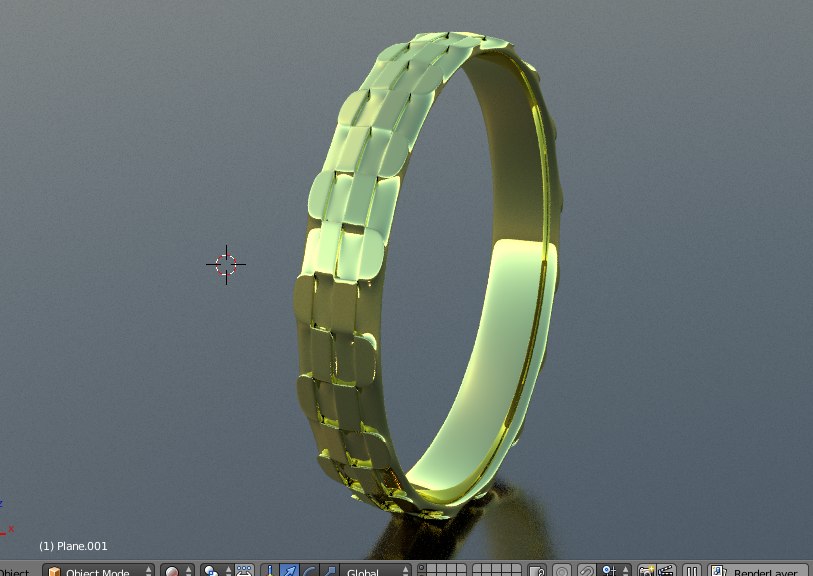Select the scale manipulator icon
Screen dimensions: 813x576
(328, 572)
